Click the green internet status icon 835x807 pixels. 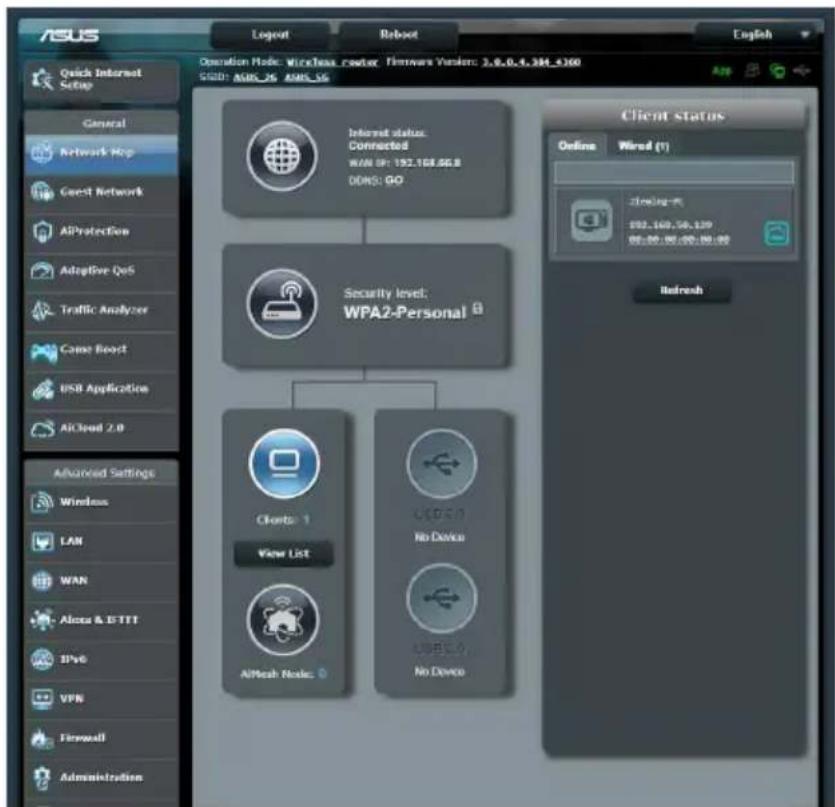[x=777, y=70]
